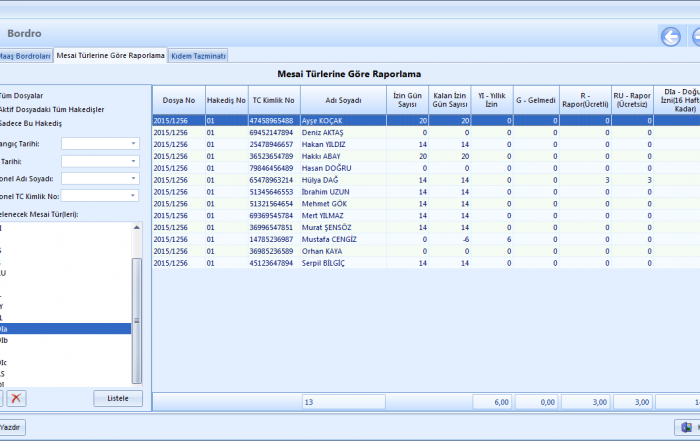Click the Yazdır print button
This screenshot has height=441, width=700.
click(12, 427)
